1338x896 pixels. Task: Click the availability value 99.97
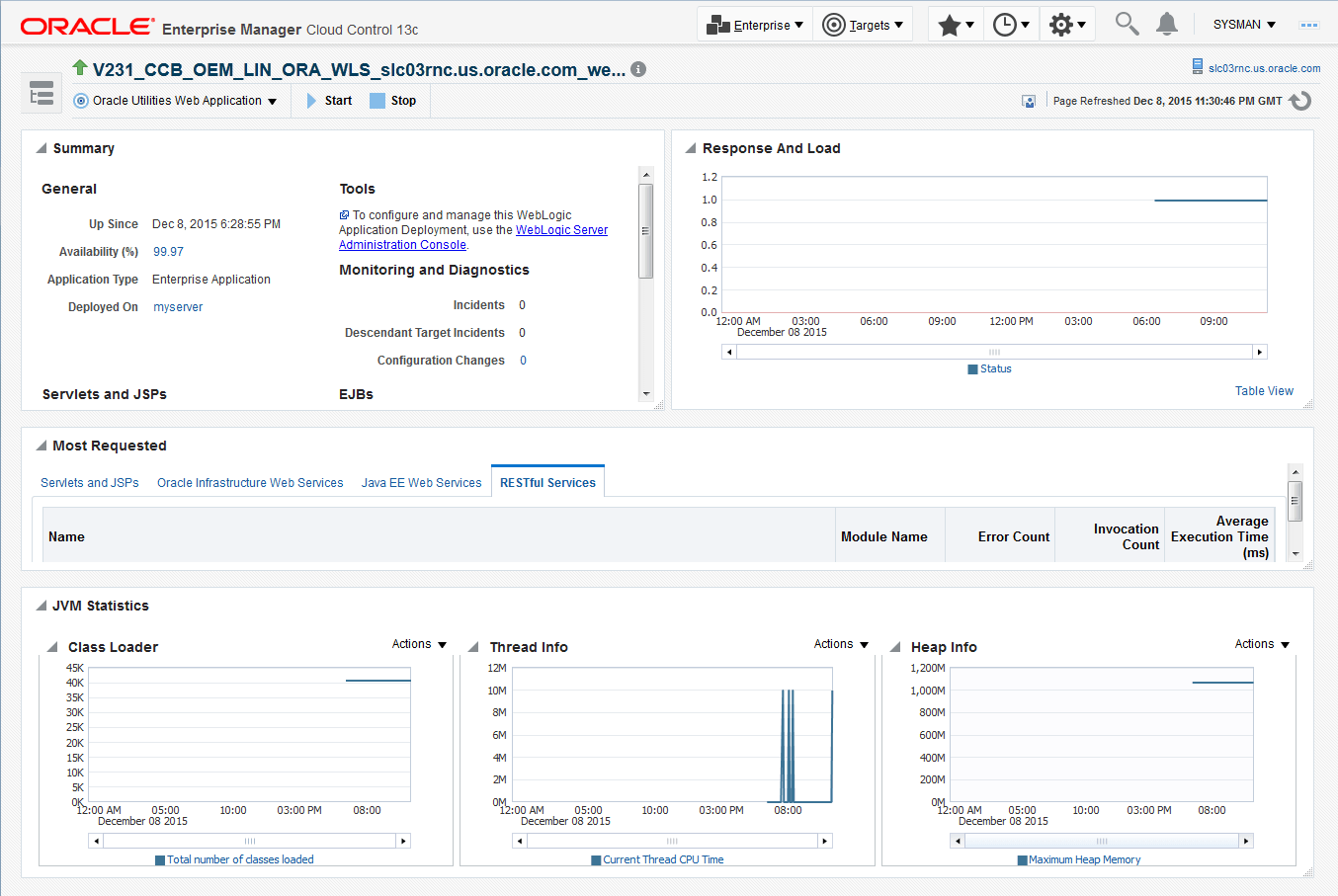pos(168,252)
